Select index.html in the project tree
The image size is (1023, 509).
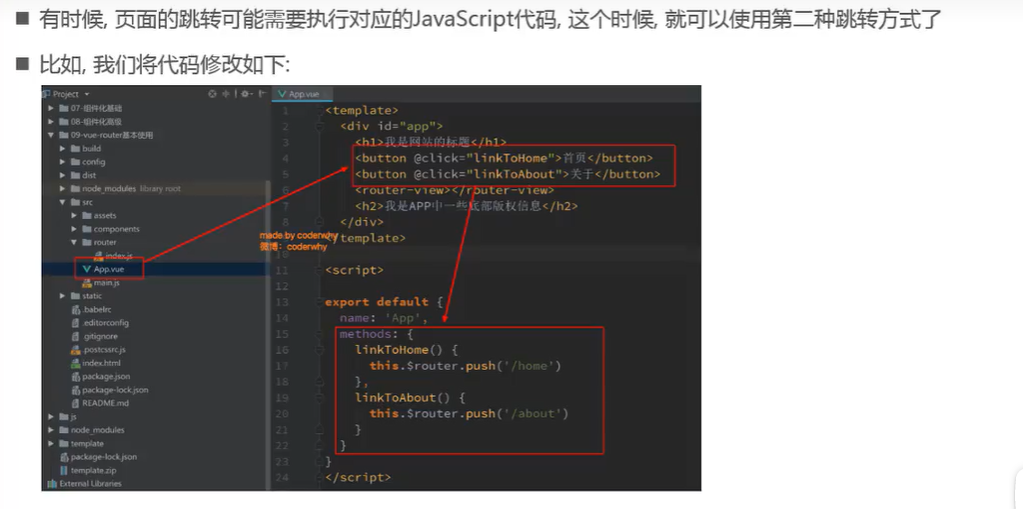(101, 363)
